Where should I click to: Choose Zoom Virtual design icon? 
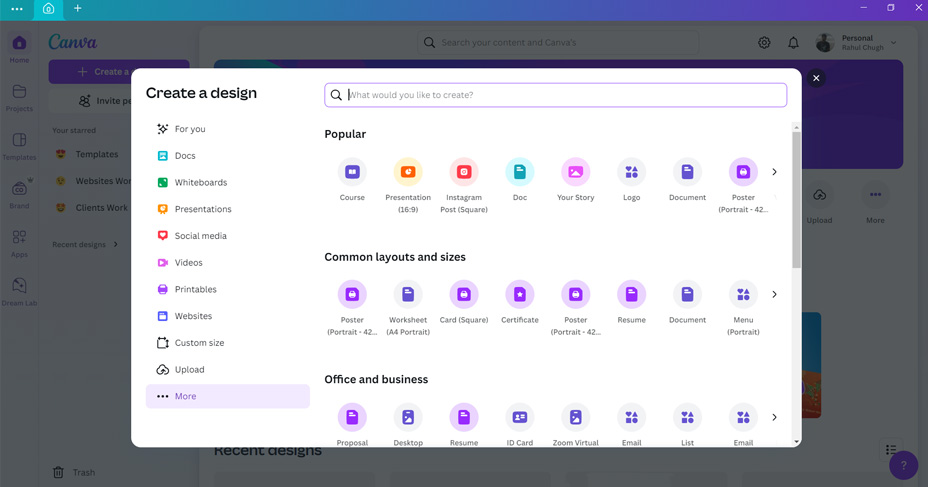575,417
